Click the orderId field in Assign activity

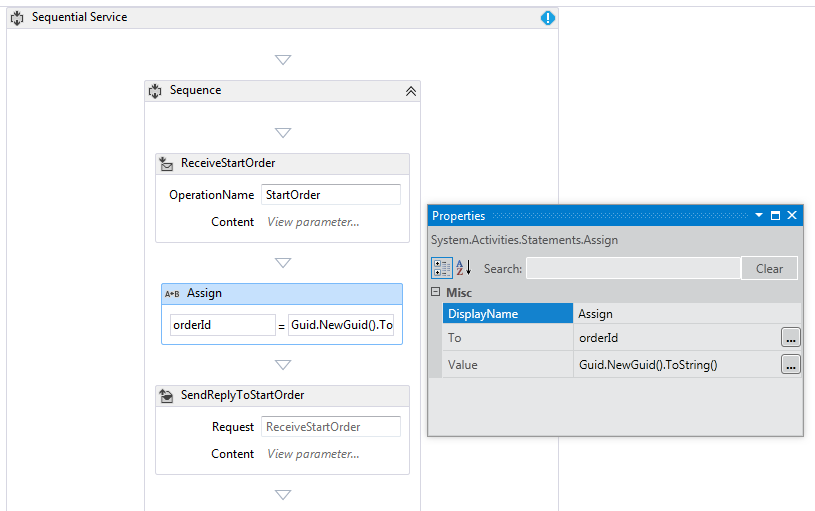(x=222, y=325)
